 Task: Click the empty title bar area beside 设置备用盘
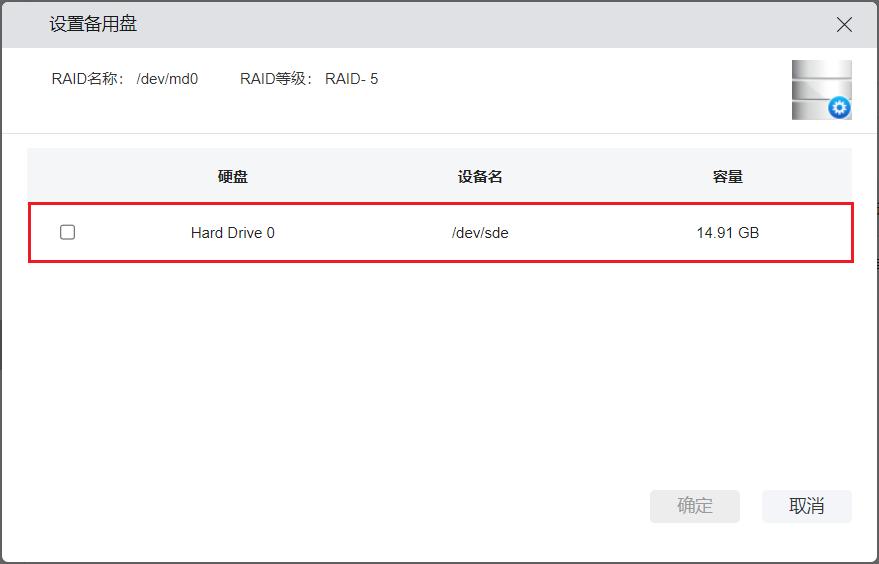click(x=480, y=25)
